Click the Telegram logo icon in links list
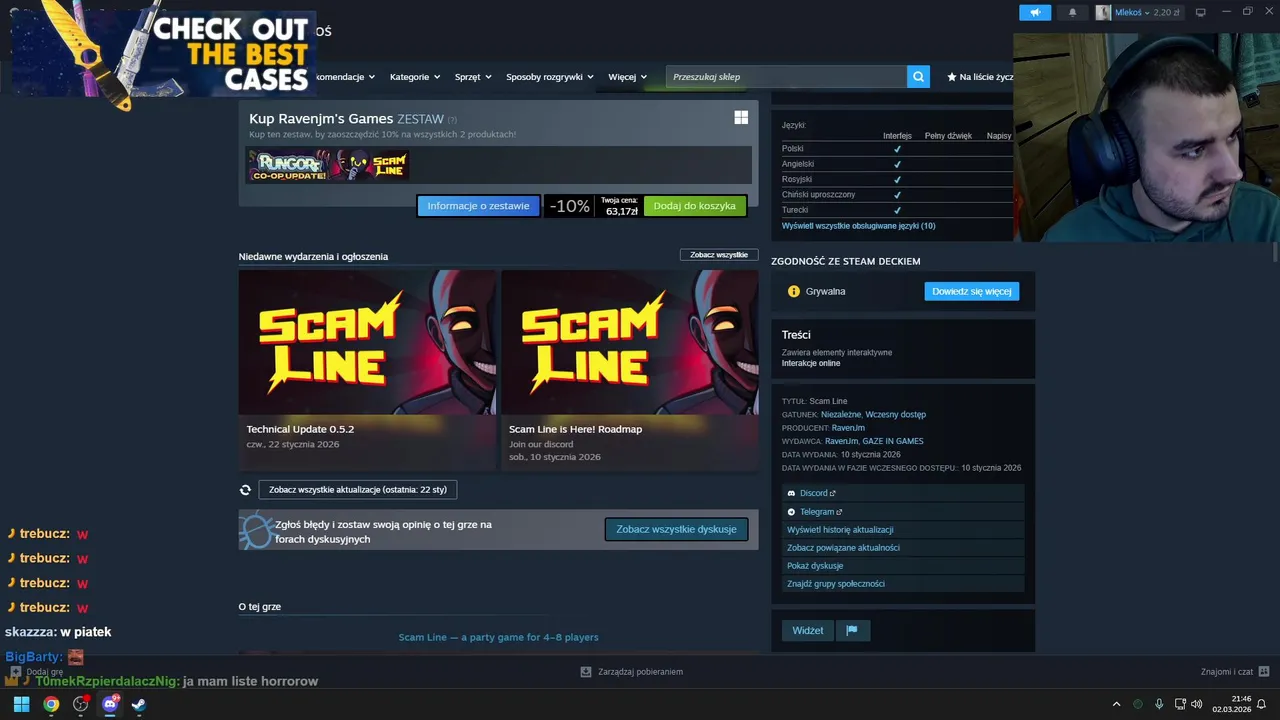The height and width of the screenshot is (720, 1280). pyautogui.click(x=791, y=512)
